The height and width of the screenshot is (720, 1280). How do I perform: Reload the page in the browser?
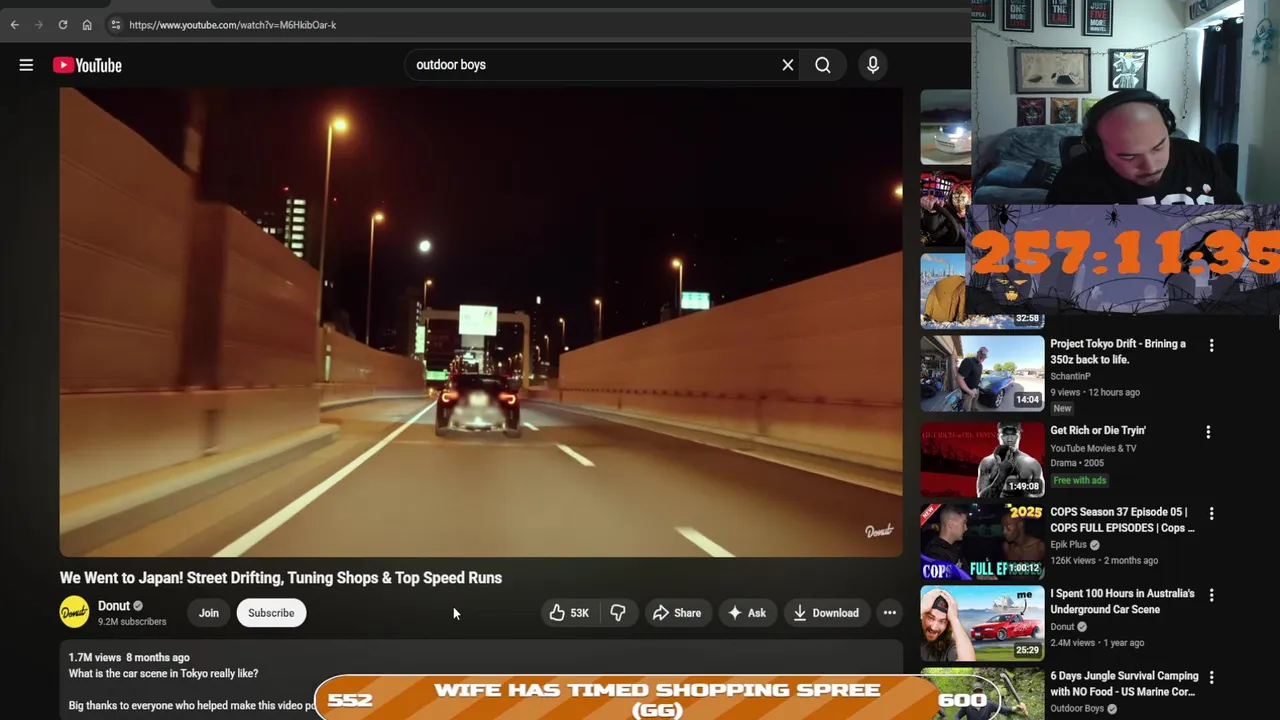coord(62,25)
